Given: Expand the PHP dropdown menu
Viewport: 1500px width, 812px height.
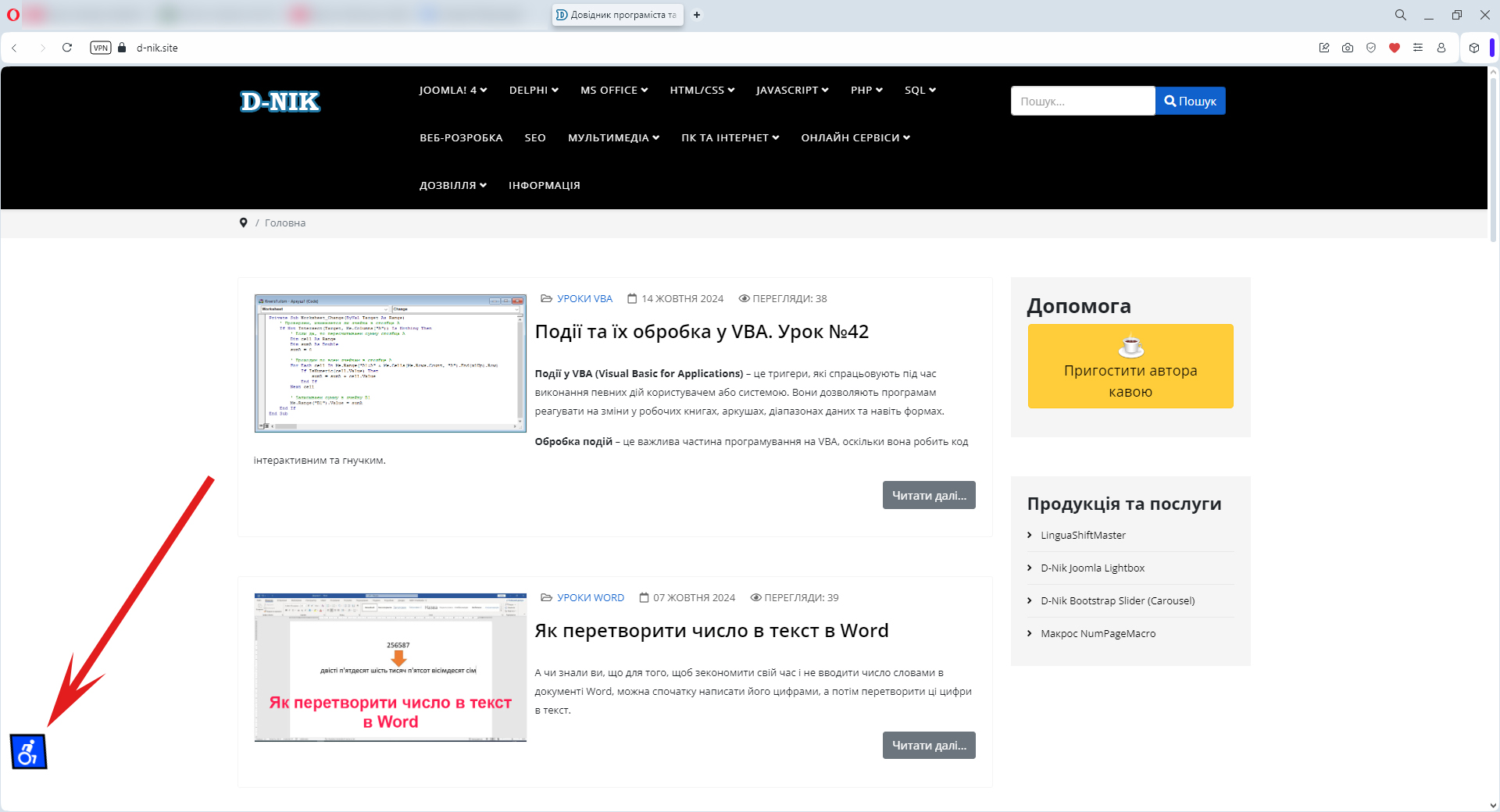Looking at the screenshot, I should click(x=866, y=90).
